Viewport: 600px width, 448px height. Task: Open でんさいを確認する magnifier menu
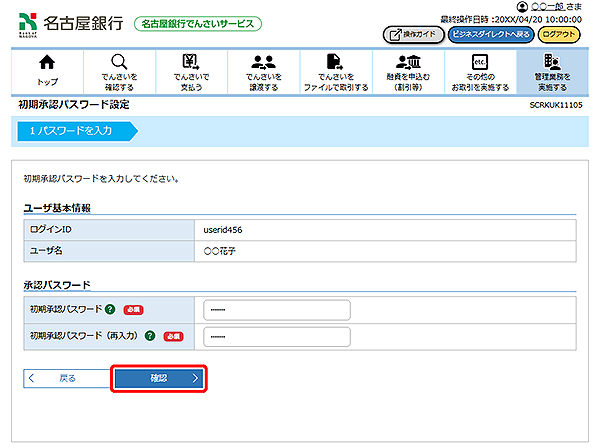pyautogui.click(x=119, y=70)
